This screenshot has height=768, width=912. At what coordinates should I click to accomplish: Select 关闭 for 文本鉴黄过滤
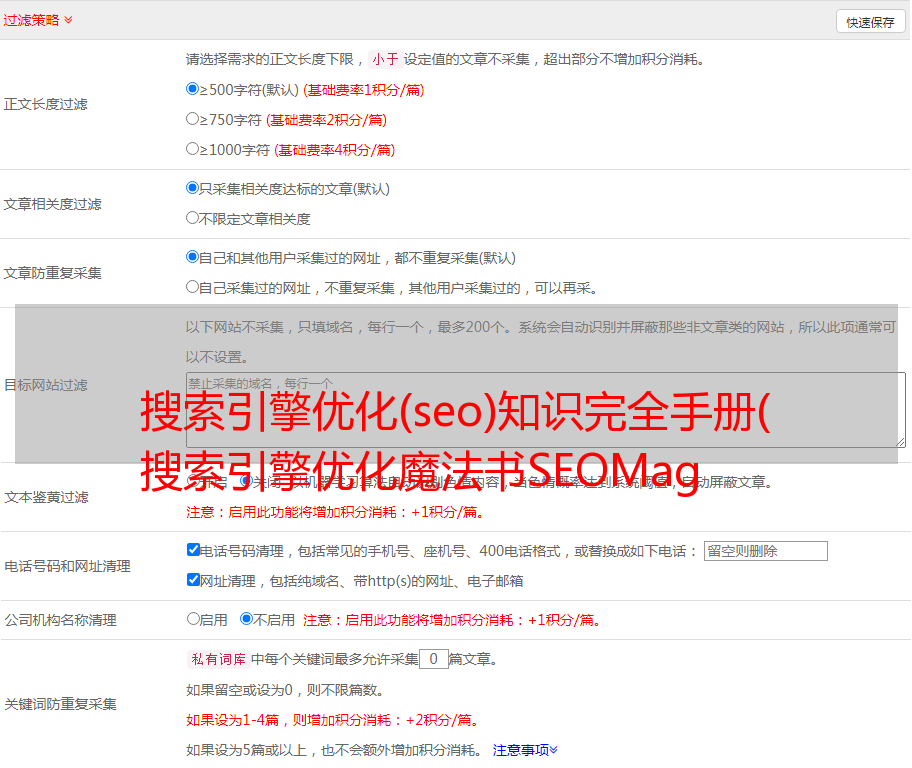click(245, 481)
